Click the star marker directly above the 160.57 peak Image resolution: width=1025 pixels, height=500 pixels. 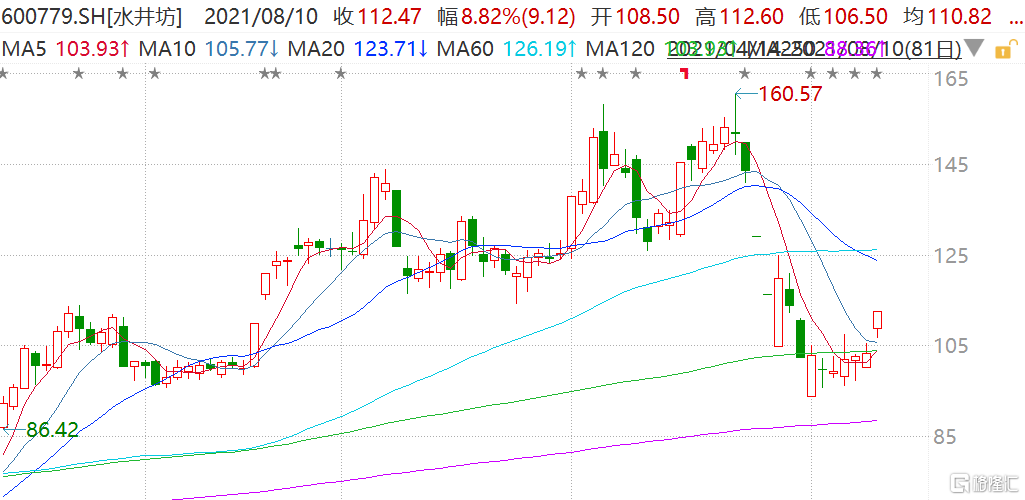coord(744,73)
